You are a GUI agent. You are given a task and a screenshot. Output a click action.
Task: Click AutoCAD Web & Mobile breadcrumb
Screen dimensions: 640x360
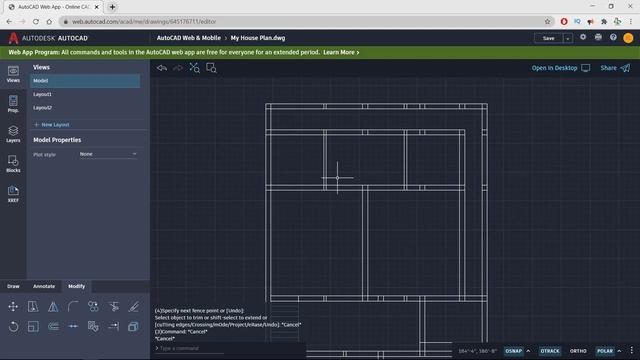189,38
